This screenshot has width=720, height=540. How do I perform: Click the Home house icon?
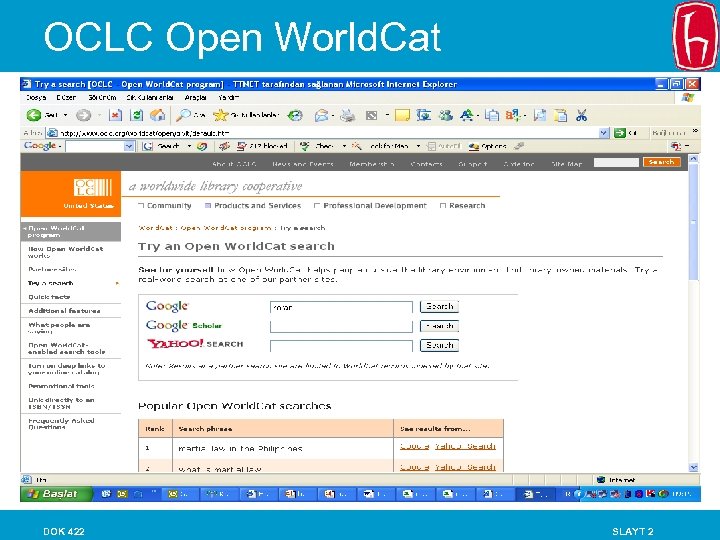coord(157,115)
